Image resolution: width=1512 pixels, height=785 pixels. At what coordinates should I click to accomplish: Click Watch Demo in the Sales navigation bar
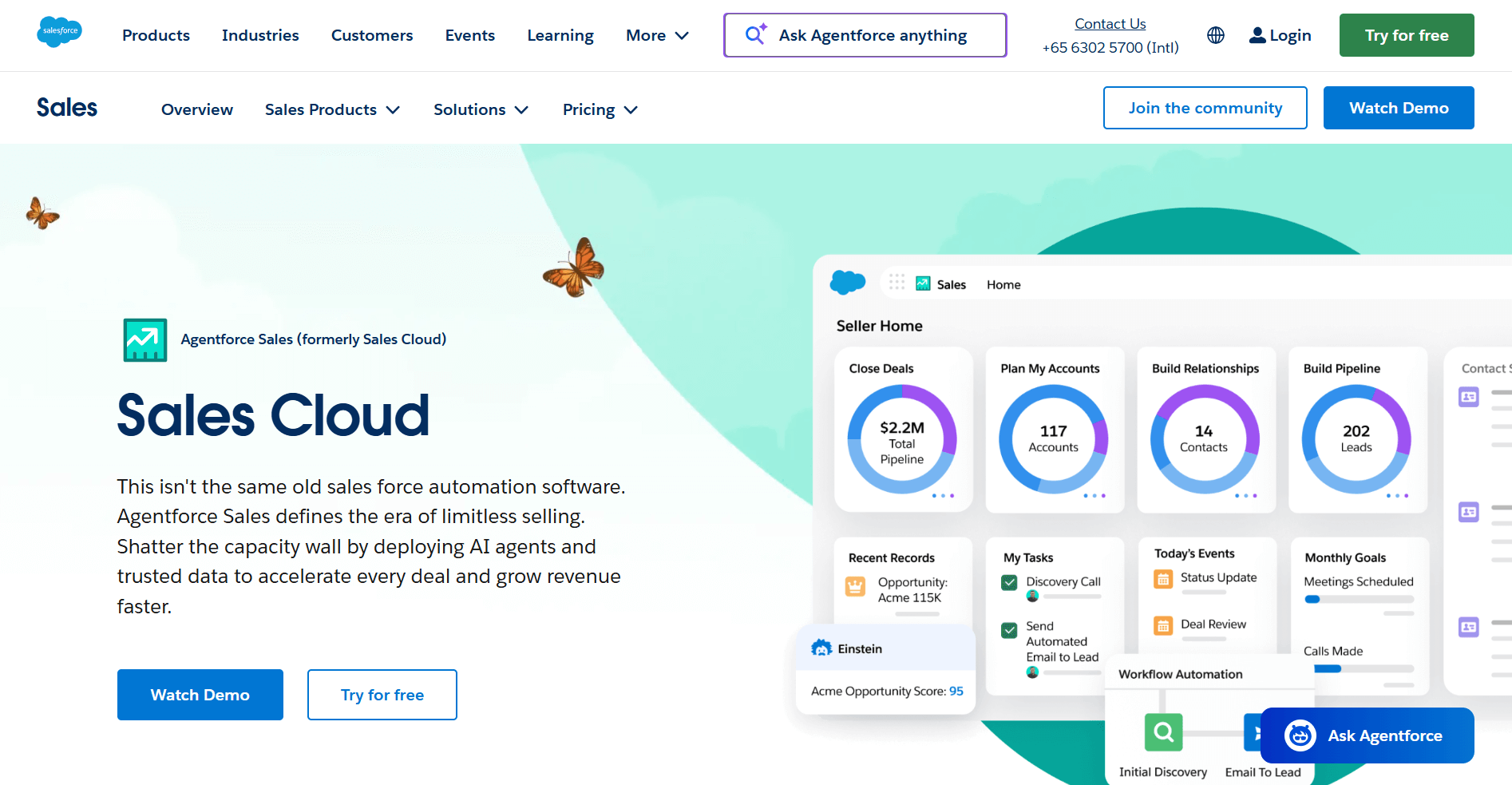click(x=1399, y=108)
